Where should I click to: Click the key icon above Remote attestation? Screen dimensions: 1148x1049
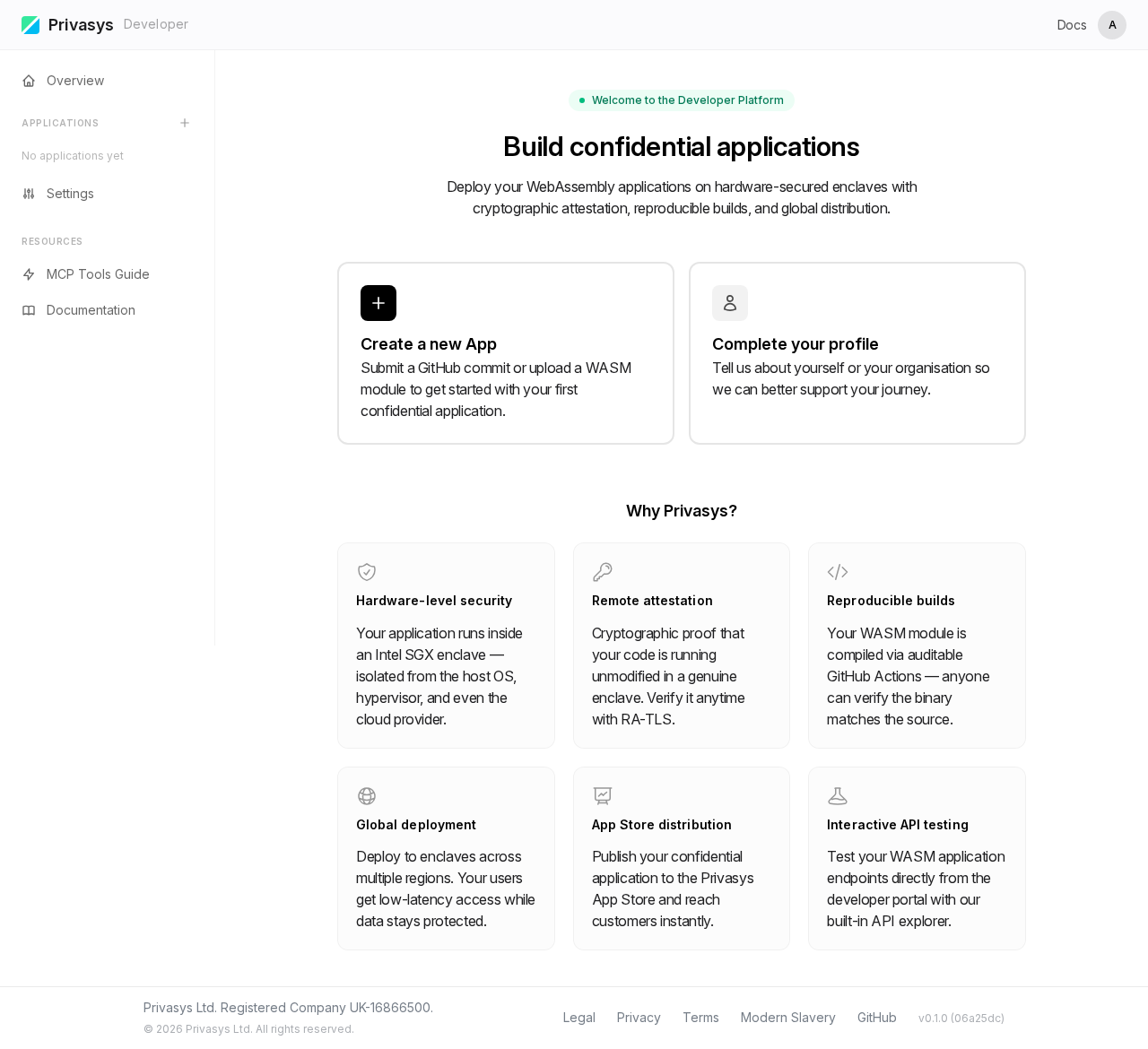pos(603,572)
